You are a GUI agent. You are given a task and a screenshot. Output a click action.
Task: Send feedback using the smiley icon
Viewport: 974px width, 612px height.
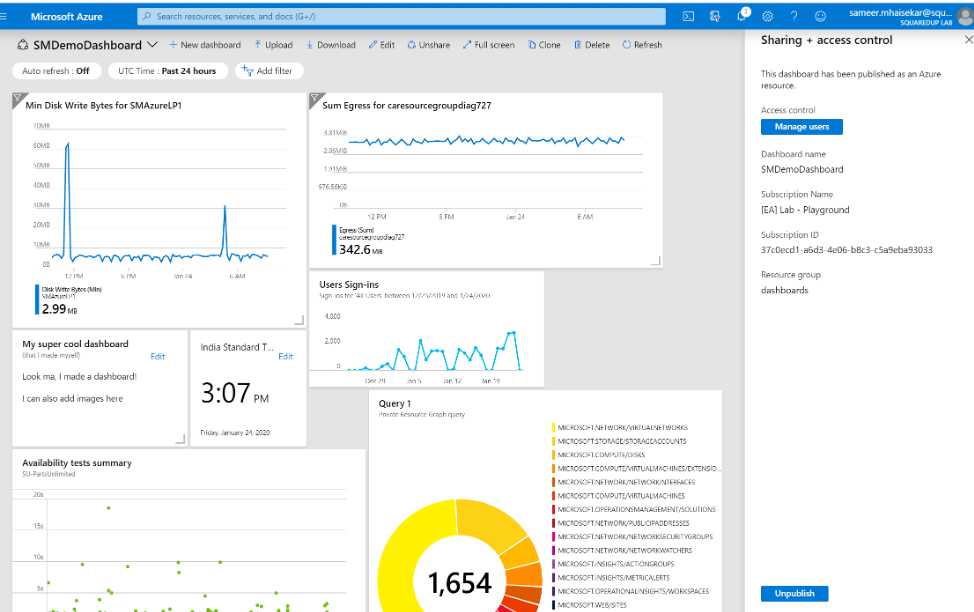pos(821,15)
